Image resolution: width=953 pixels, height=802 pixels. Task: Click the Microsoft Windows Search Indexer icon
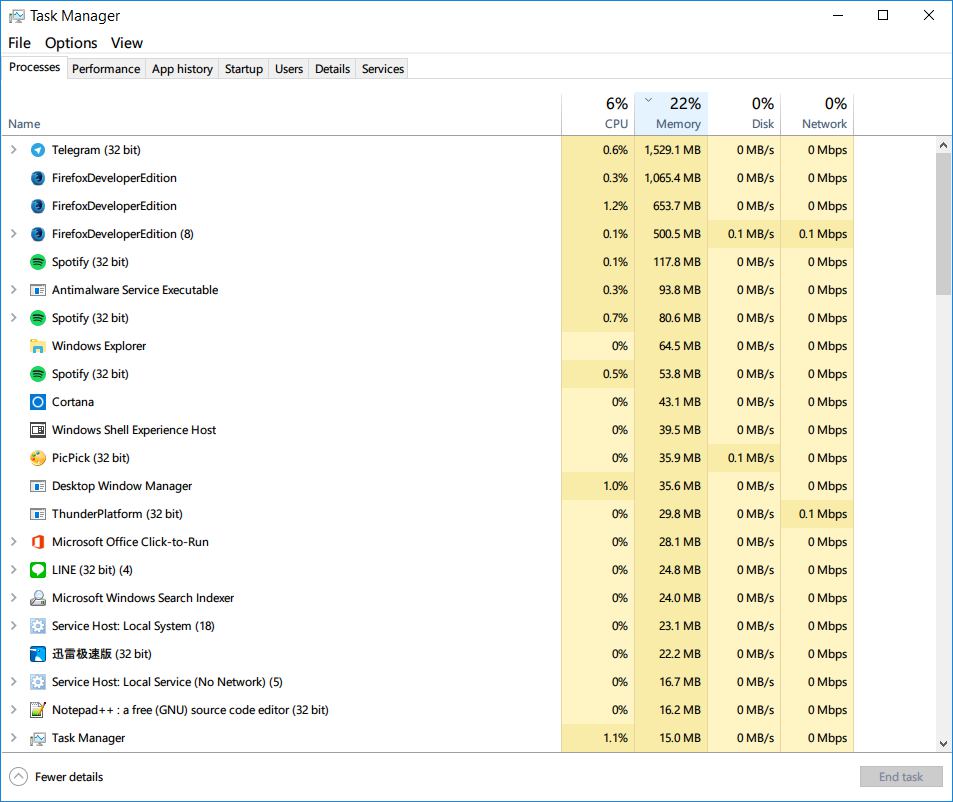click(x=38, y=598)
